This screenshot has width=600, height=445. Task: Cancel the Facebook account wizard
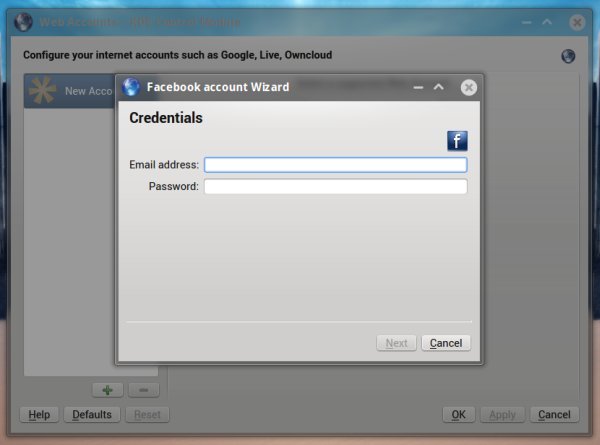446,343
